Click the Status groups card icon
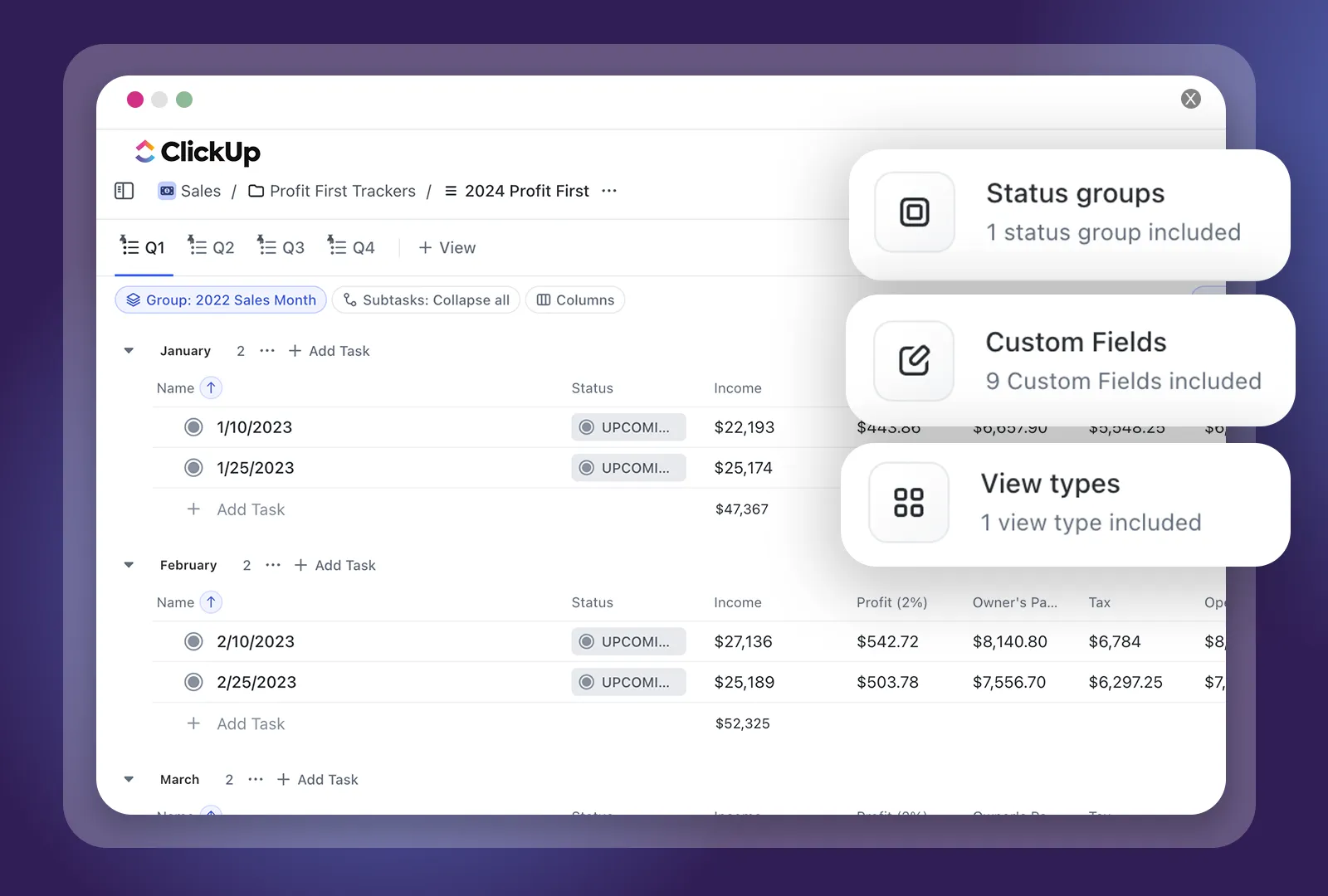 point(915,212)
